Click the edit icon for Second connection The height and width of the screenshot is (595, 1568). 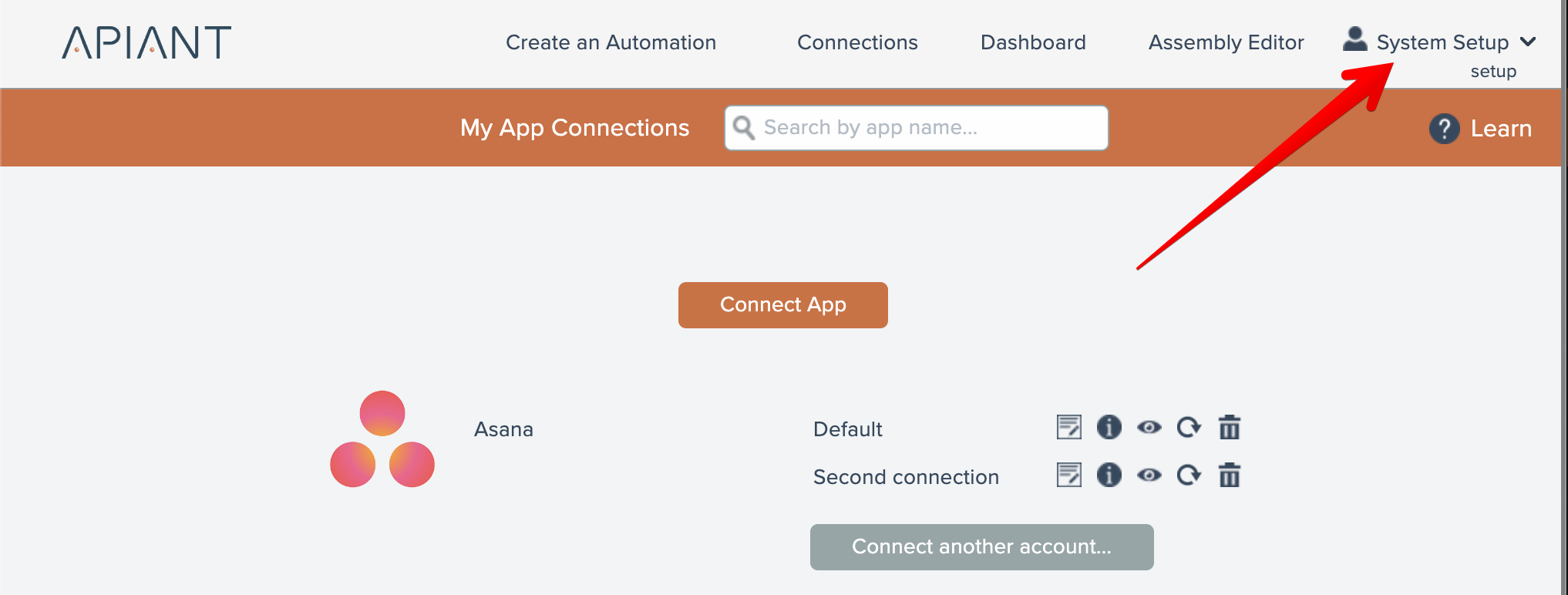tap(1069, 475)
